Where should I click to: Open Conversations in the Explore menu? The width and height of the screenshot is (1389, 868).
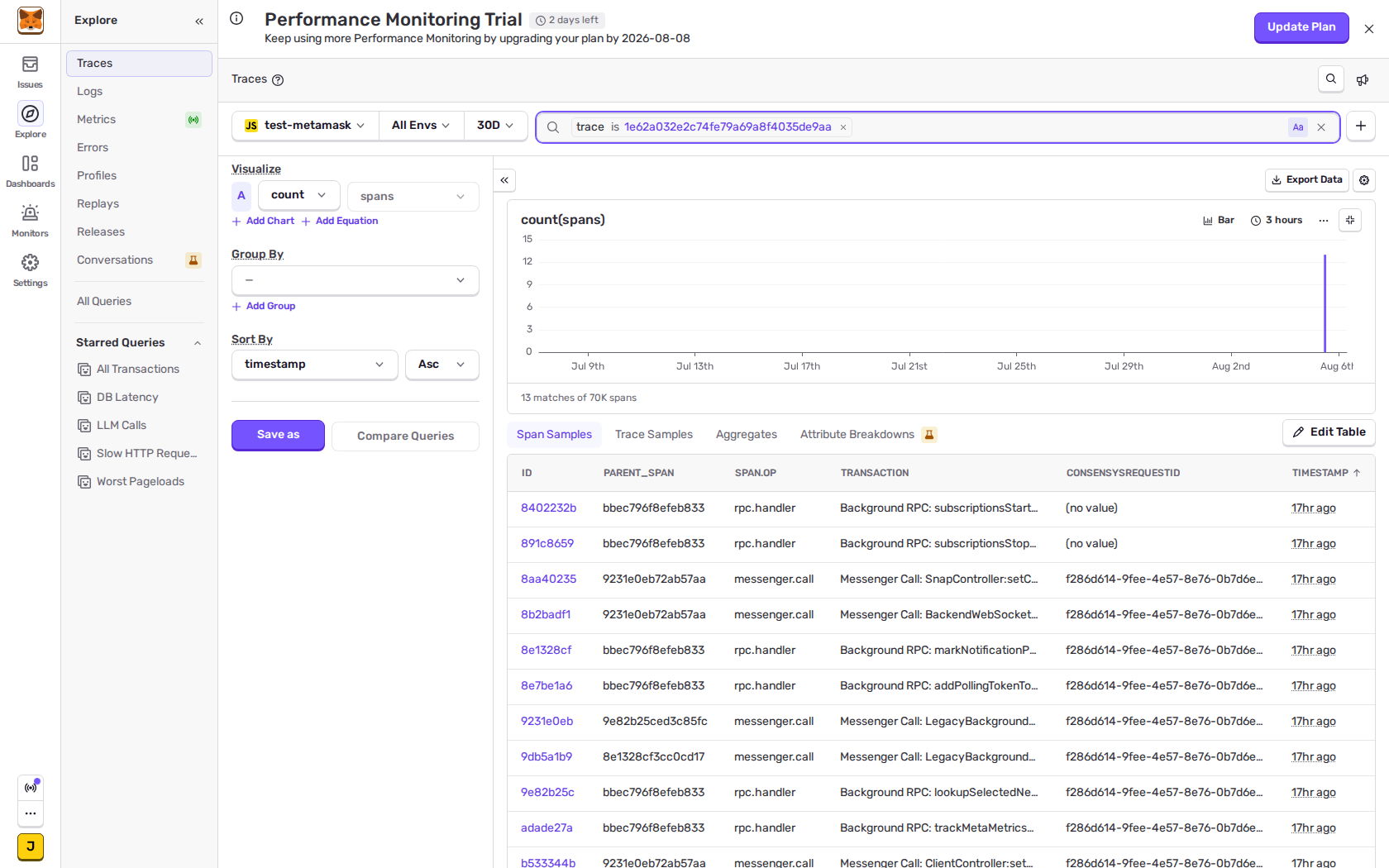(x=139, y=260)
